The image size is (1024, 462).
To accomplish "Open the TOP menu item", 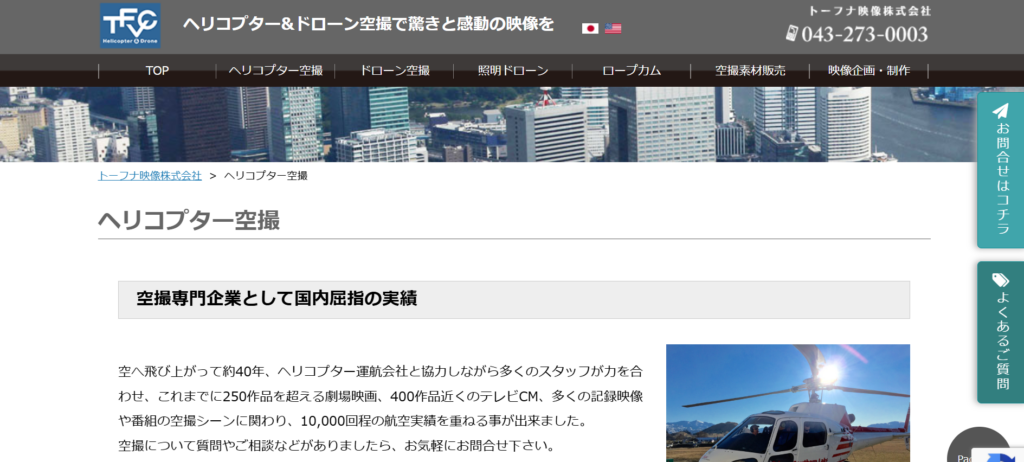I will coord(157,71).
